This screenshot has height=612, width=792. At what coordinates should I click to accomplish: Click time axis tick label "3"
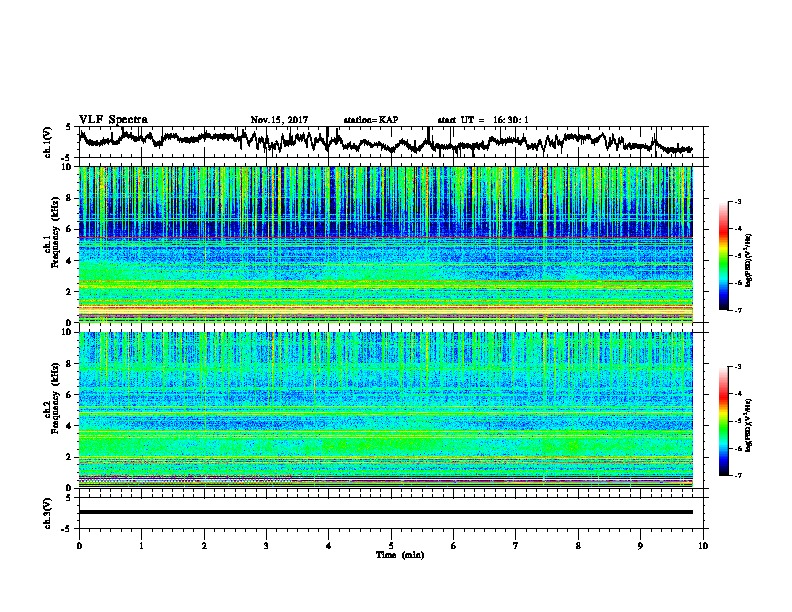click(266, 546)
